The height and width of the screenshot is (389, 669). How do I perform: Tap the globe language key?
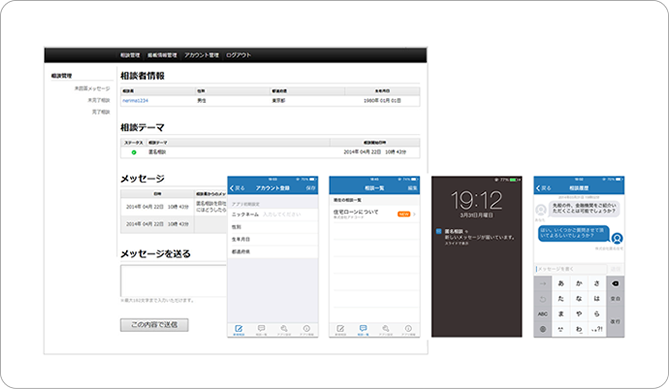[x=543, y=329]
